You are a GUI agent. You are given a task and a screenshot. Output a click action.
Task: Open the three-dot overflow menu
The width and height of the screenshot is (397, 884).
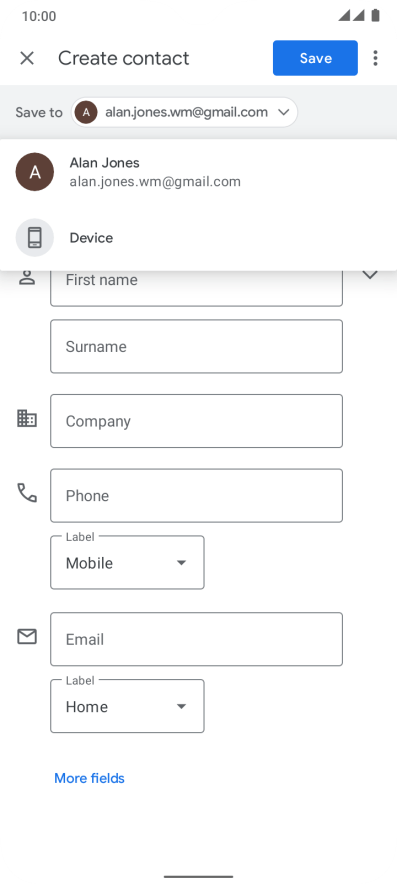tap(375, 58)
